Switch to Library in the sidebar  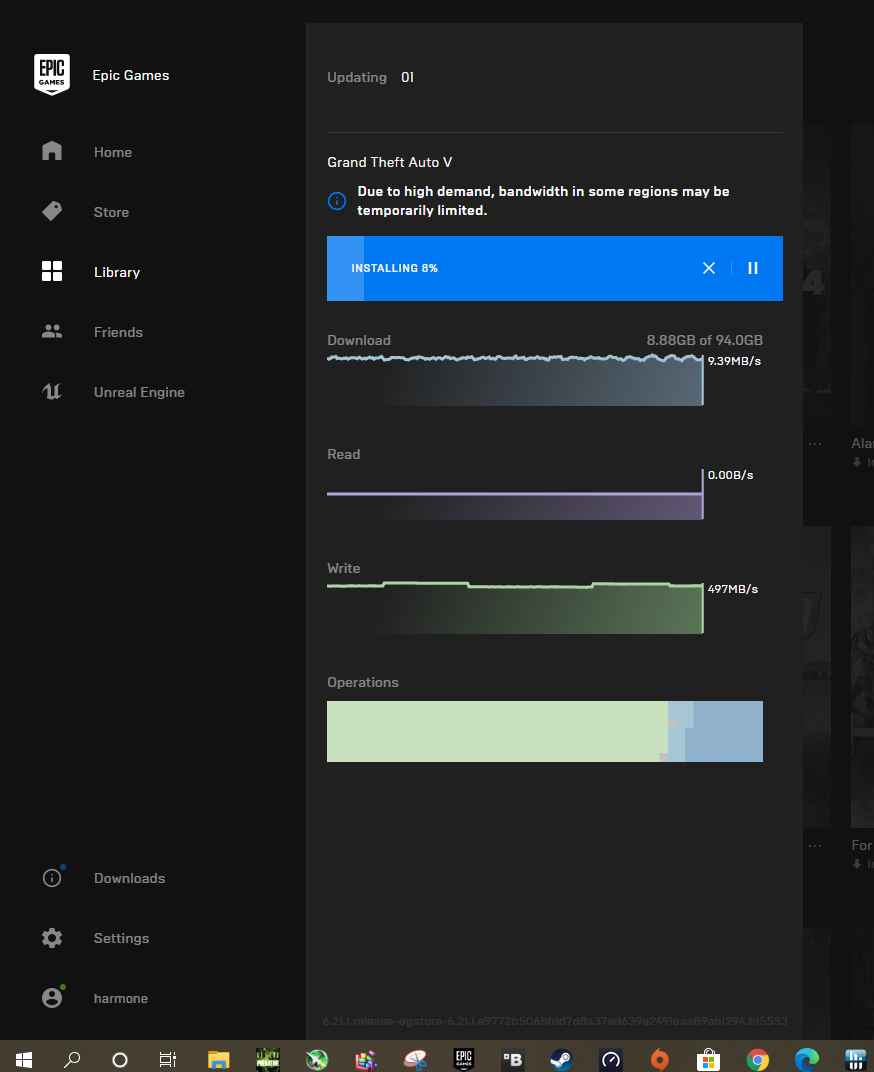117,272
